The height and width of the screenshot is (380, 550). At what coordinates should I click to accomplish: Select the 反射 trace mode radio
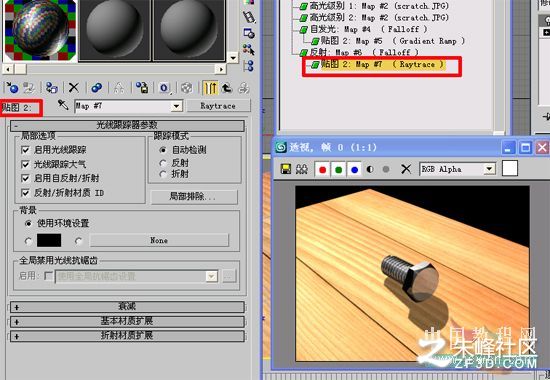pos(163,163)
